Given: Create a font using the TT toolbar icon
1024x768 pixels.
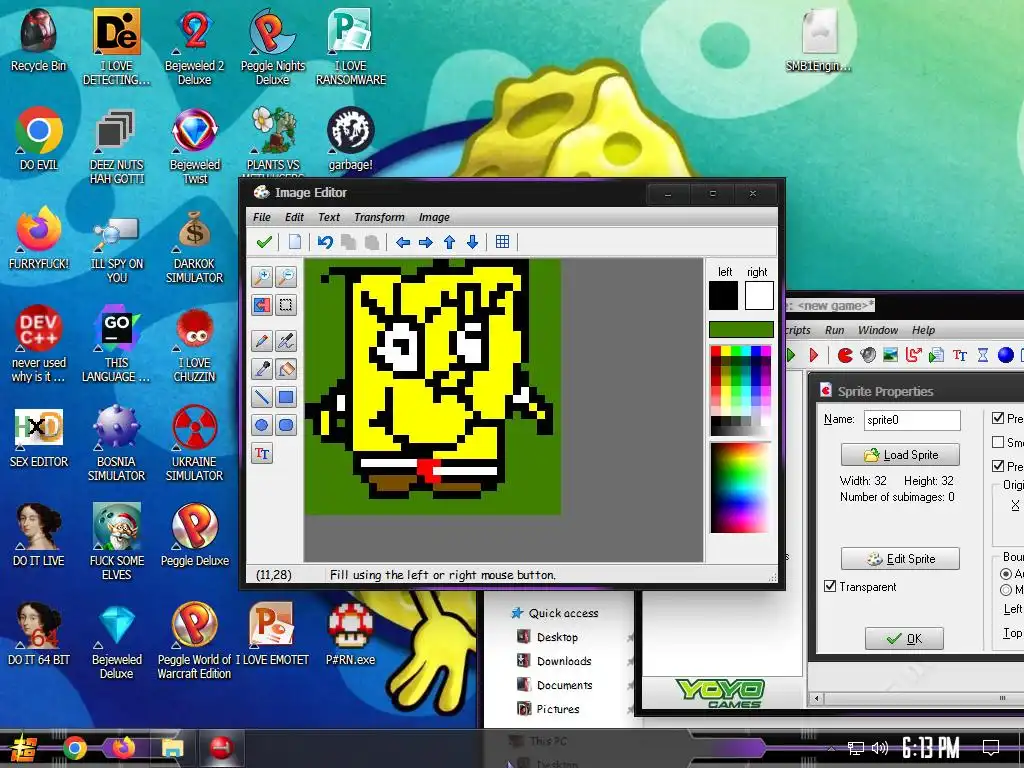Looking at the screenshot, I should pos(959,355).
